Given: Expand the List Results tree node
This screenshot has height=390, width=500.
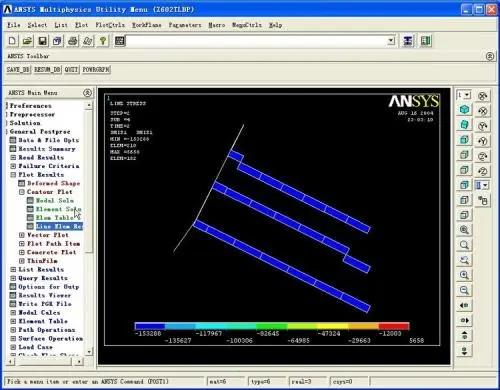Looking at the screenshot, I should [x=13, y=269].
